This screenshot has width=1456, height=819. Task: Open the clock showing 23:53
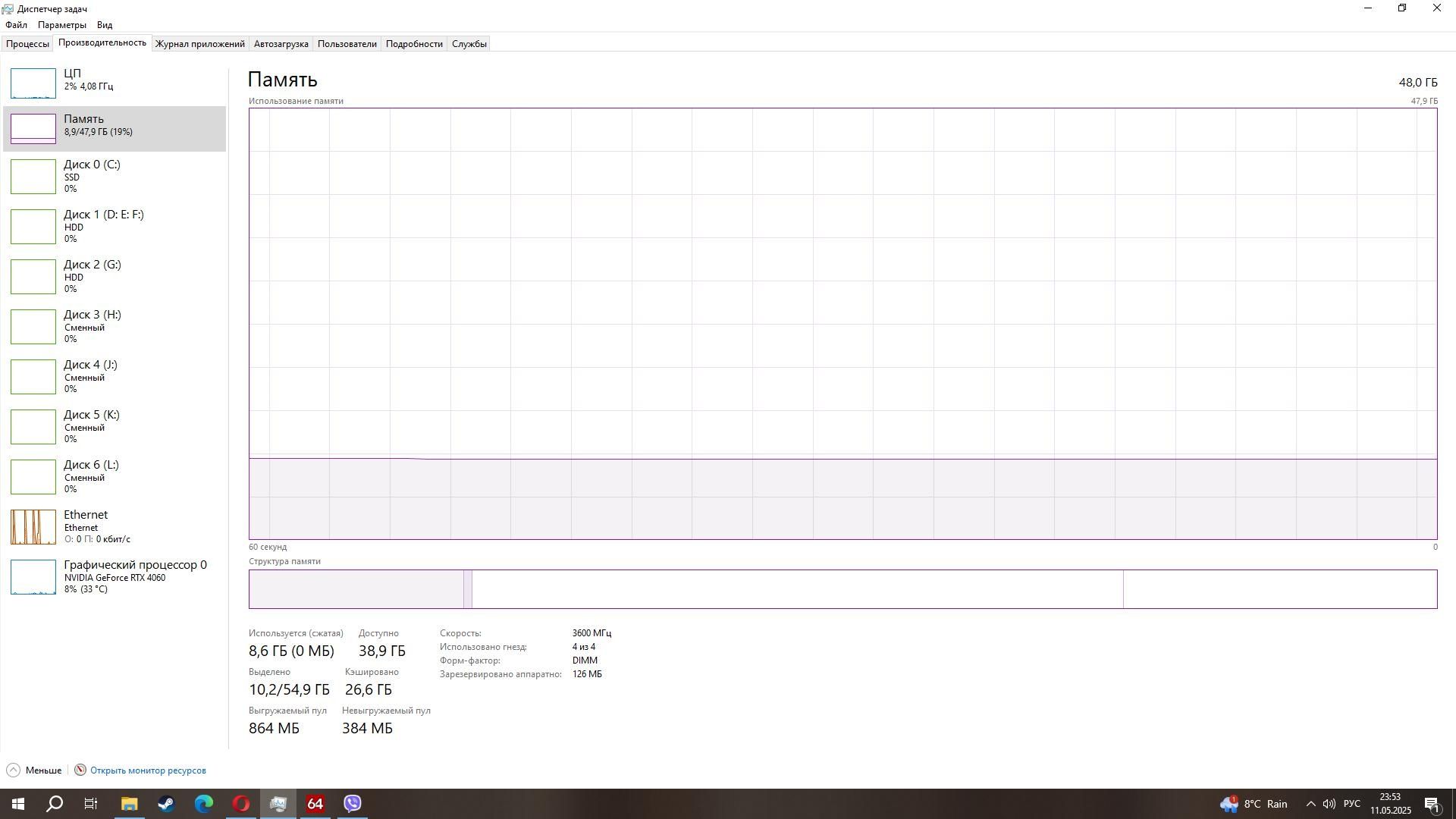[1390, 804]
